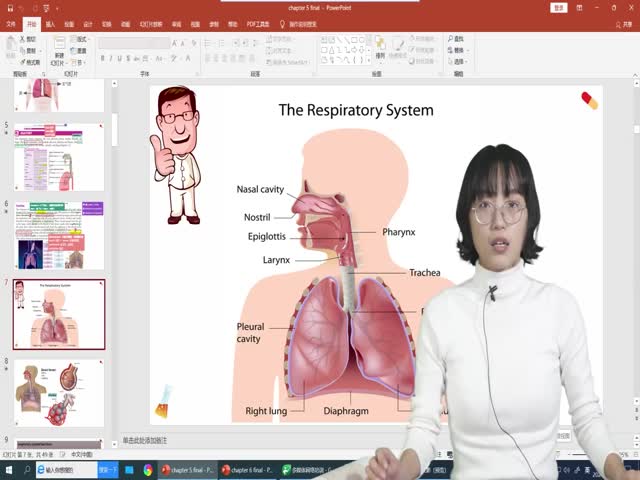Screen dimensions: 640x480
Task: Open the Select dropdown in editing group
Action: coord(456,61)
